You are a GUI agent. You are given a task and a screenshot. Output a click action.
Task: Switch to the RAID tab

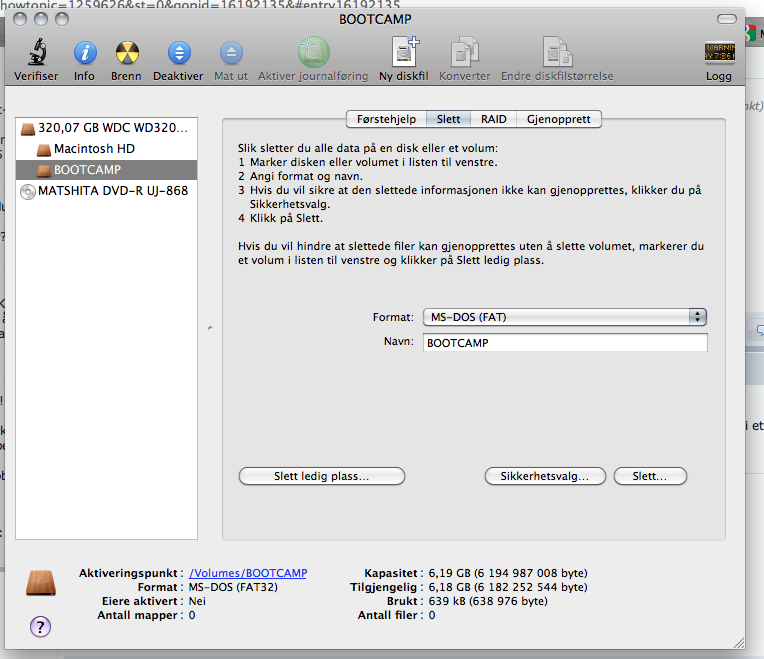pos(494,119)
